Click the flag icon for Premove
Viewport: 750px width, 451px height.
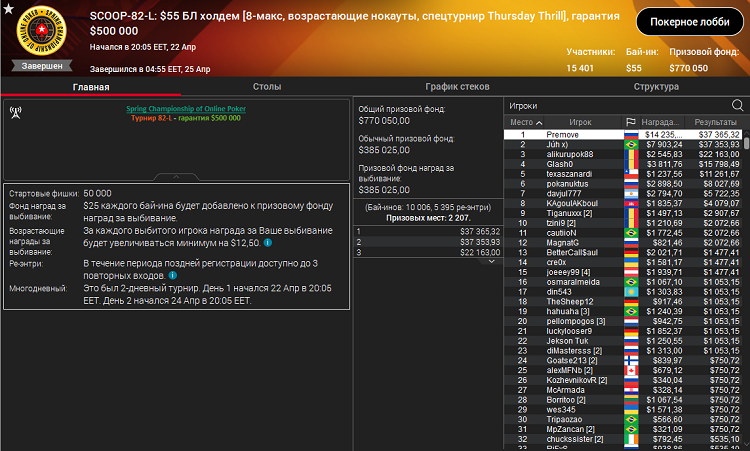[x=631, y=135]
